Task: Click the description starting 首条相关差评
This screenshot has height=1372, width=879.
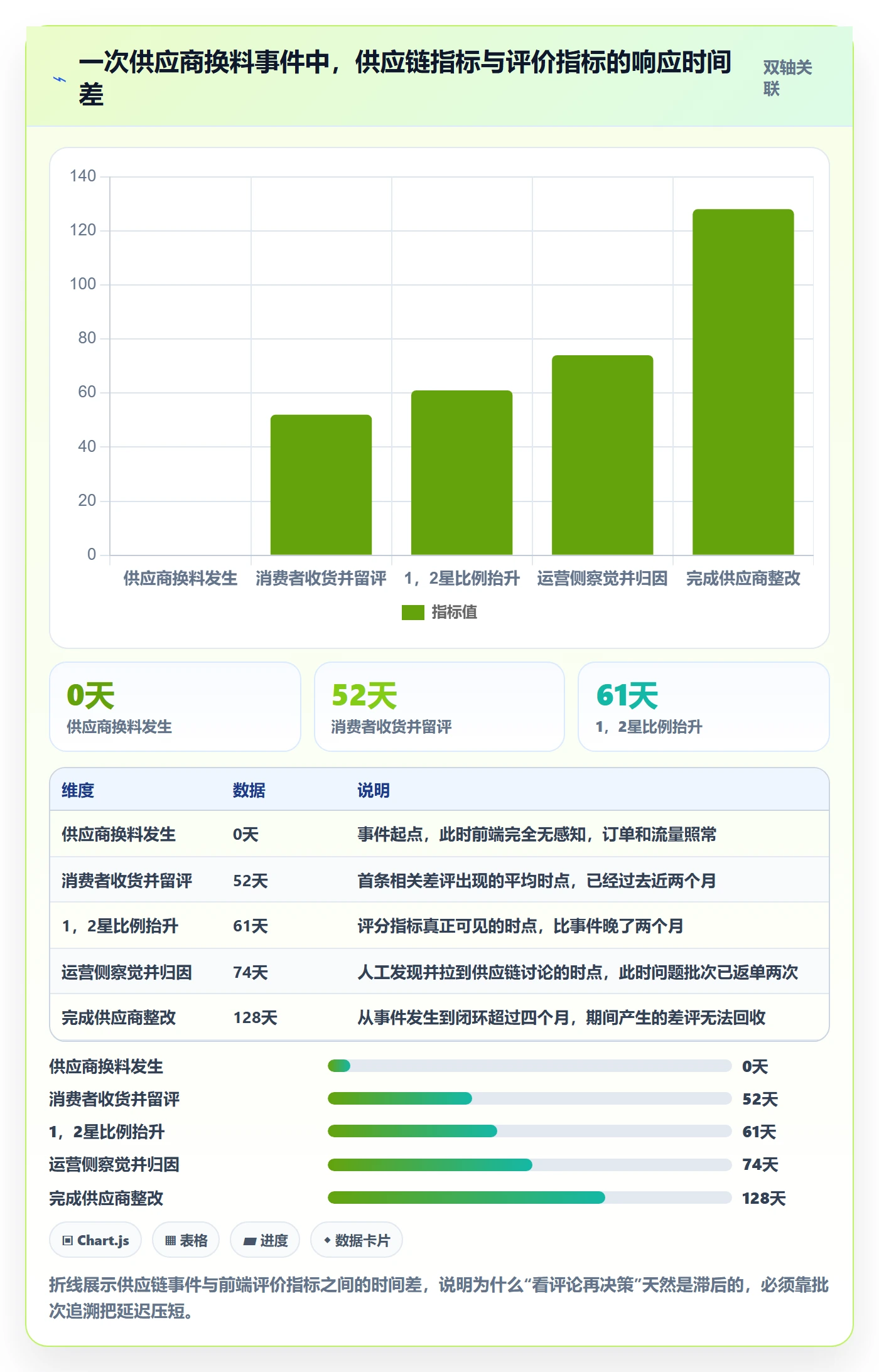Action: (x=537, y=881)
